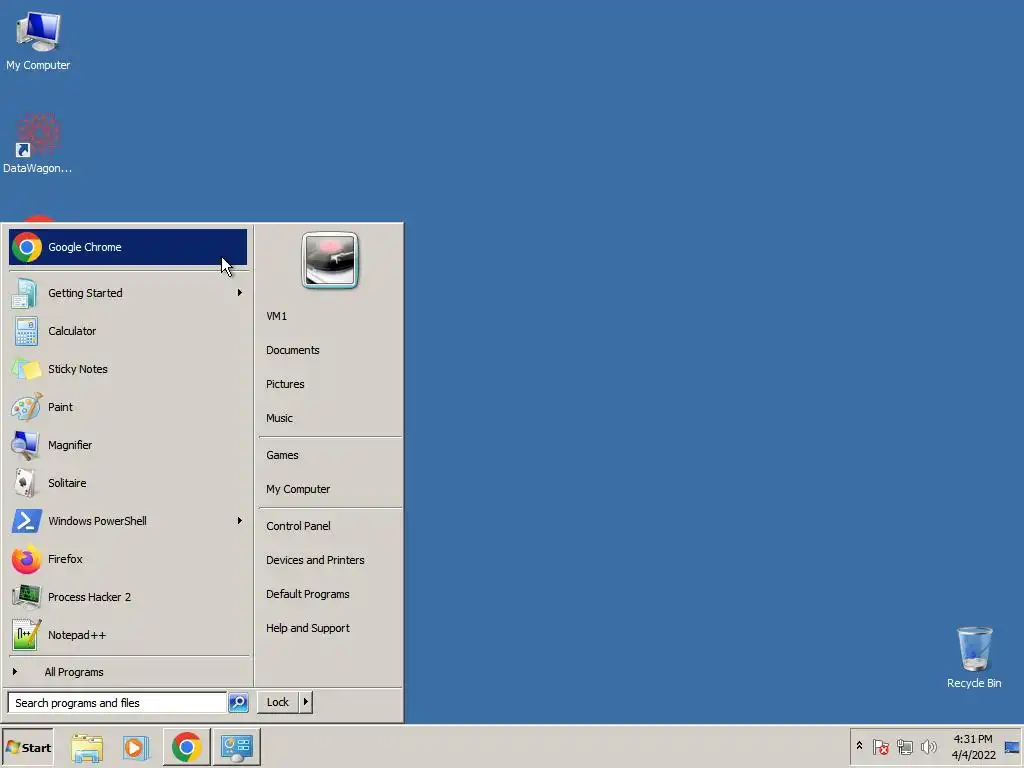Open Magnifier icon in Start menu

pos(25,445)
